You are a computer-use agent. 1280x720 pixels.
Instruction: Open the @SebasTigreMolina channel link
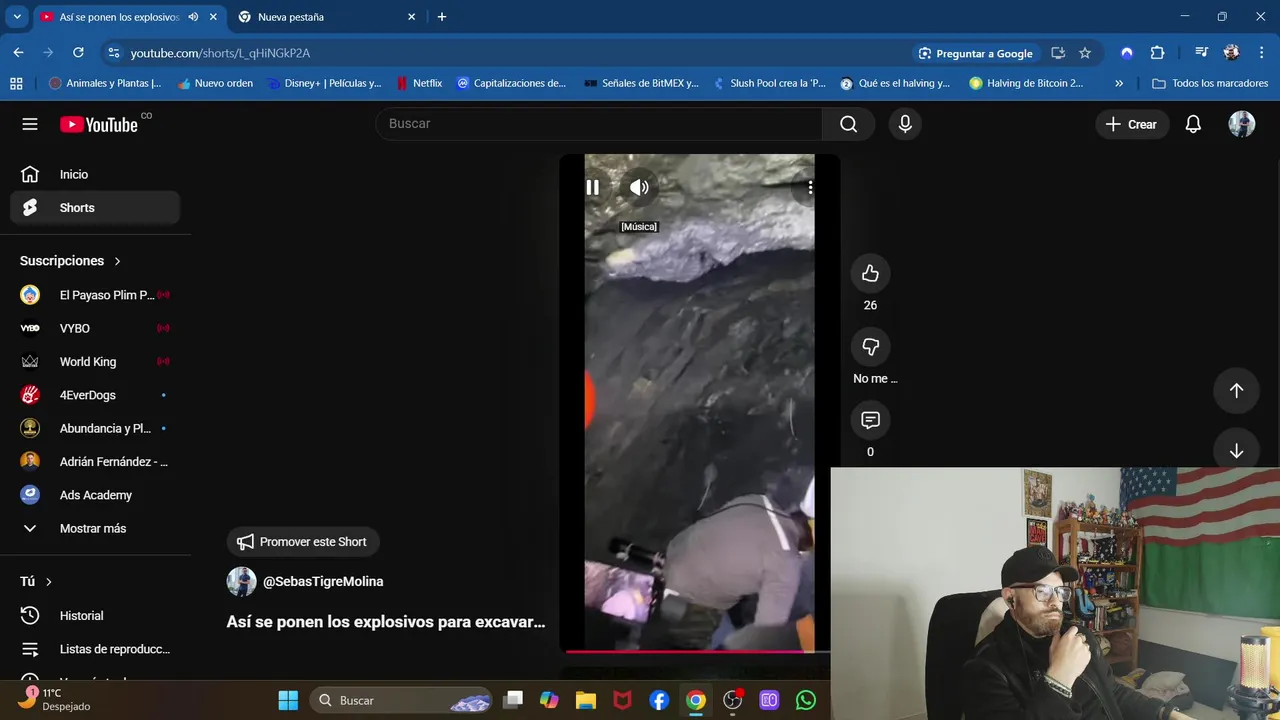tap(323, 581)
